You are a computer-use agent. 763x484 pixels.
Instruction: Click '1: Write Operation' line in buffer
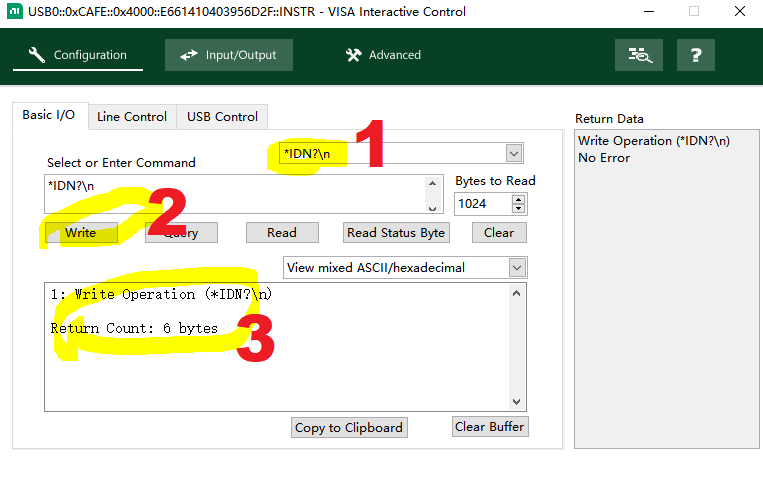161,294
